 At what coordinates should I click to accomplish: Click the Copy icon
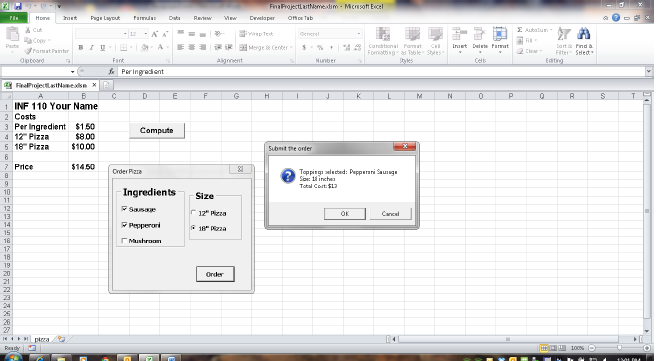point(28,41)
